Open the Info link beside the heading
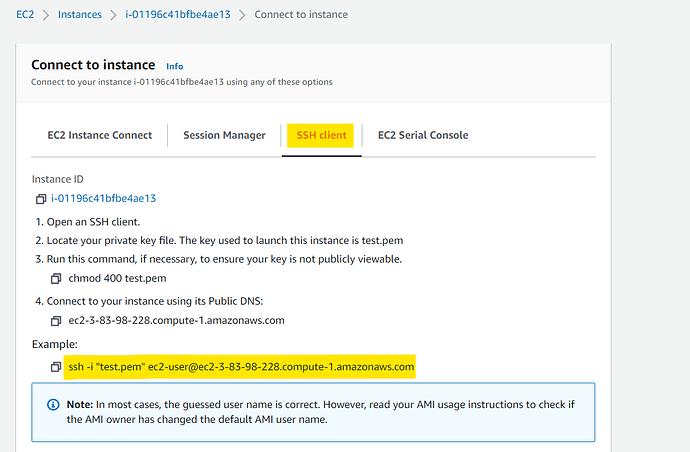The width and height of the screenshot is (690, 452). (x=175, y=66)
